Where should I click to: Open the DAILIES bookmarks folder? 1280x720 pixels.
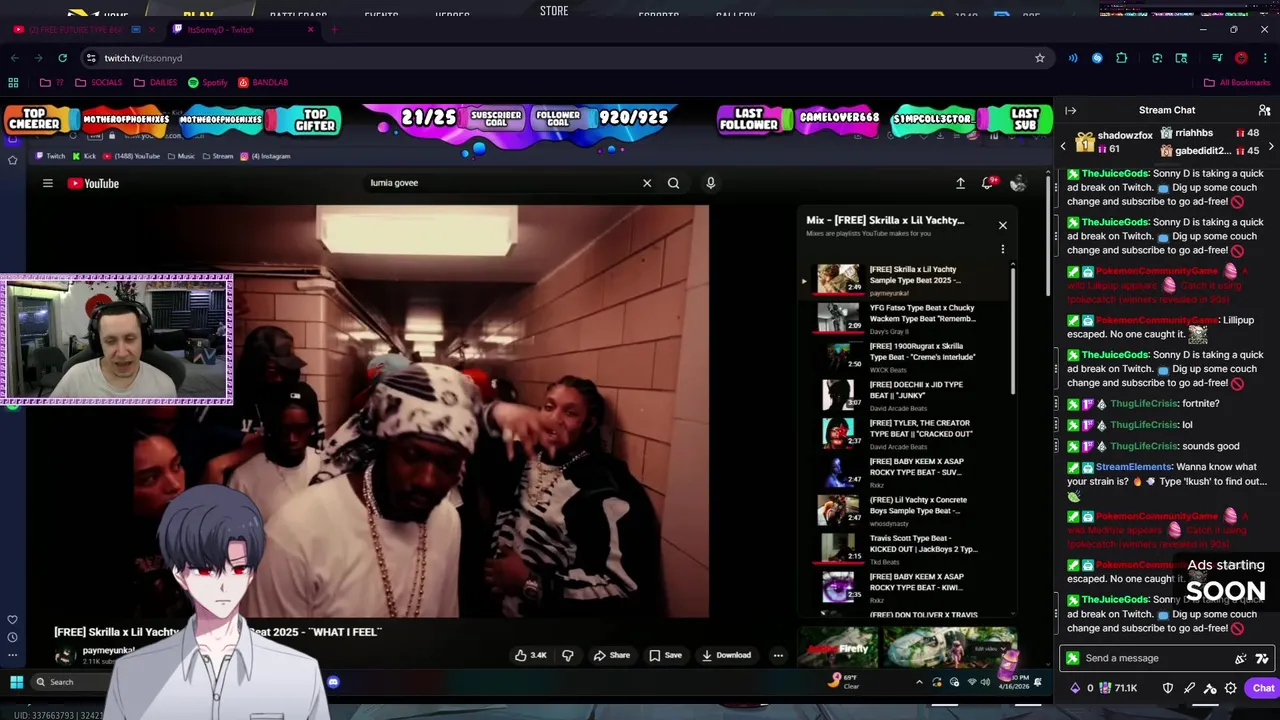tap(155, 83)
